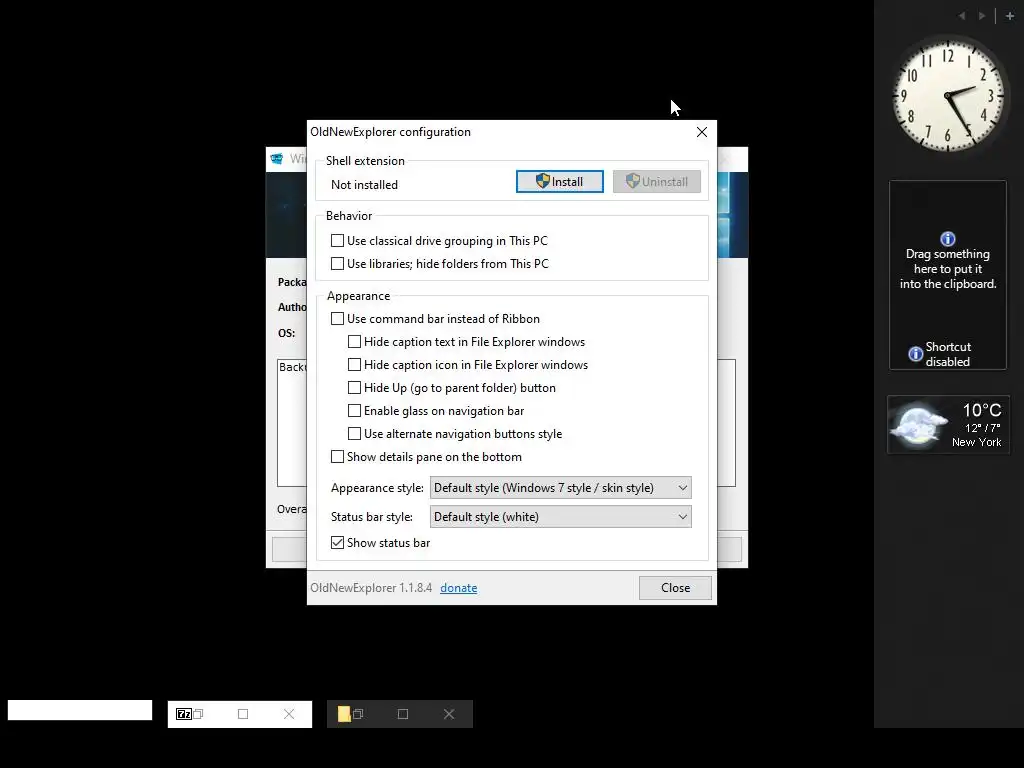Restore the minimized folder window

click(x=358, y=714)
